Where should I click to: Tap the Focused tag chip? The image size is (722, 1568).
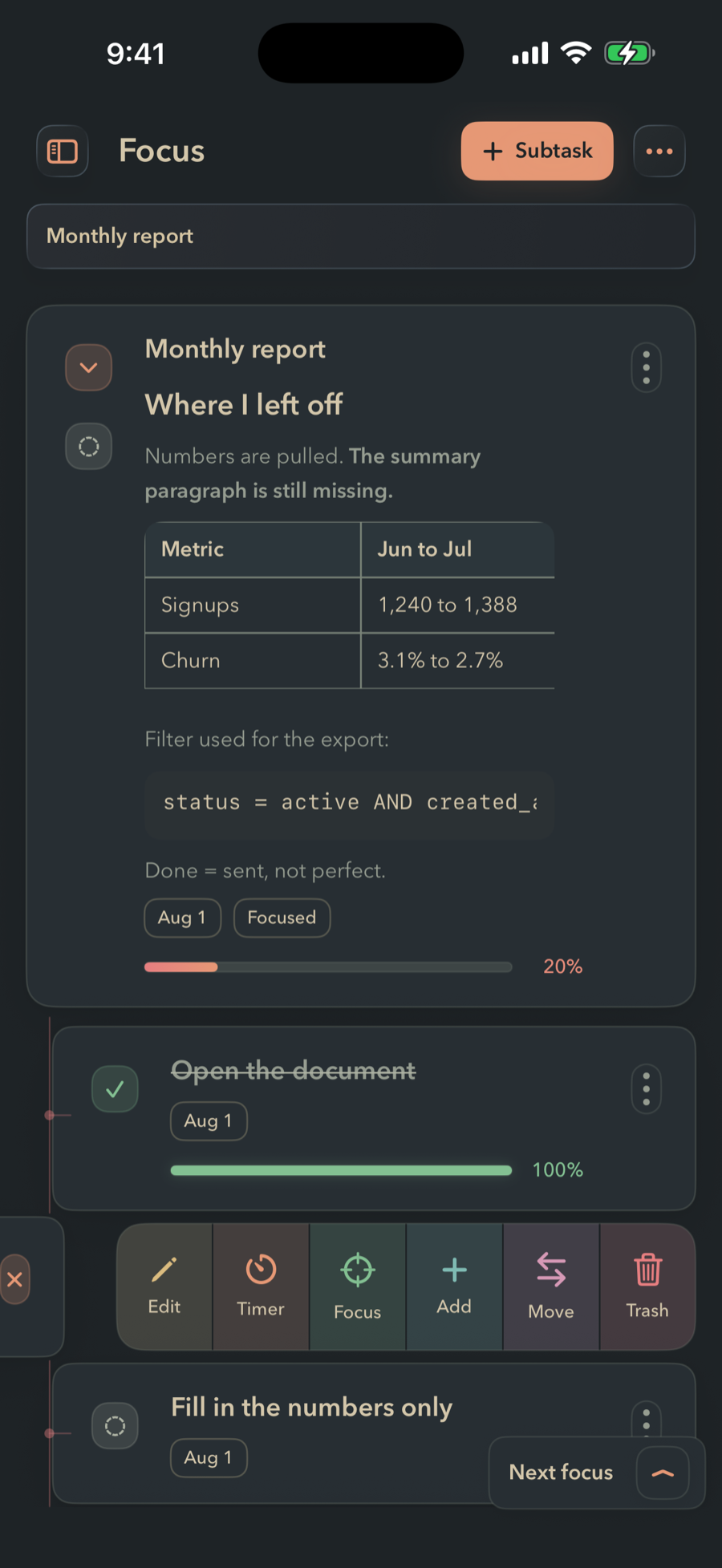click(x=282, y=918)
